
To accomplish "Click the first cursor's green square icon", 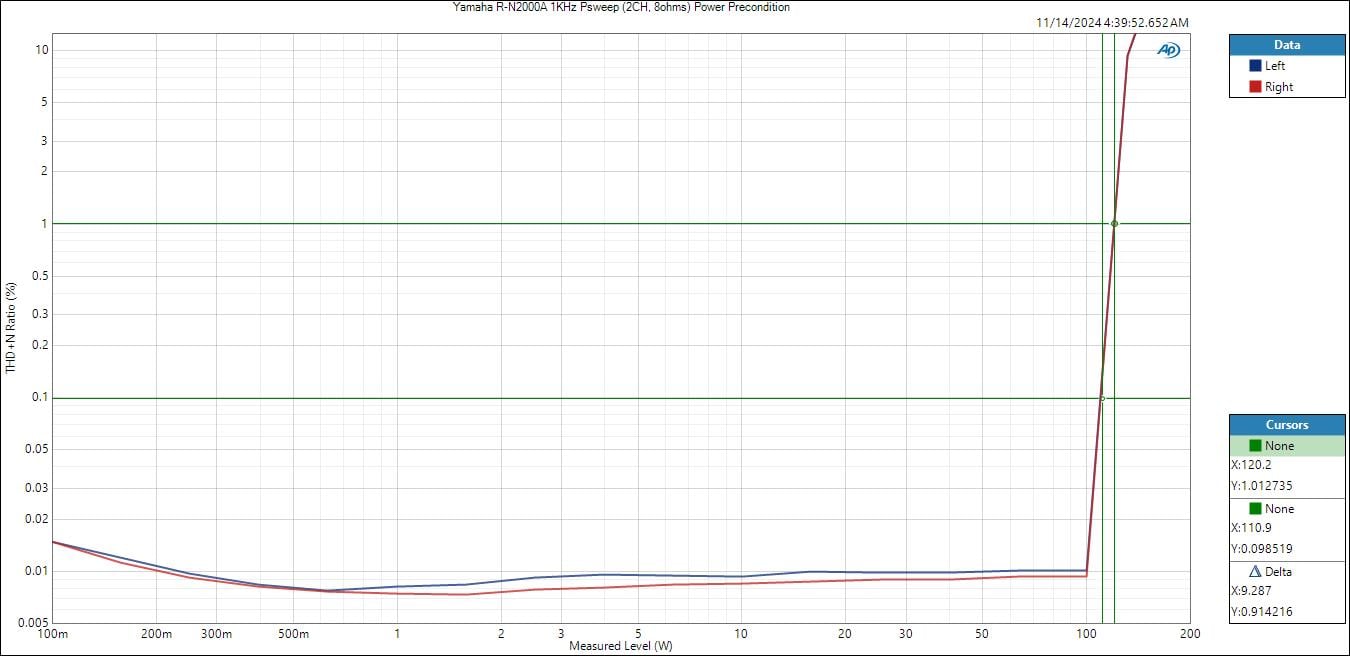I will click(x=1255, y=446).
